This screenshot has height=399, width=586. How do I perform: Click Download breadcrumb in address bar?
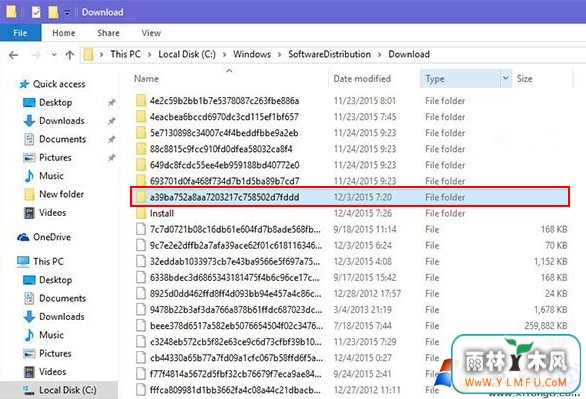409,54
